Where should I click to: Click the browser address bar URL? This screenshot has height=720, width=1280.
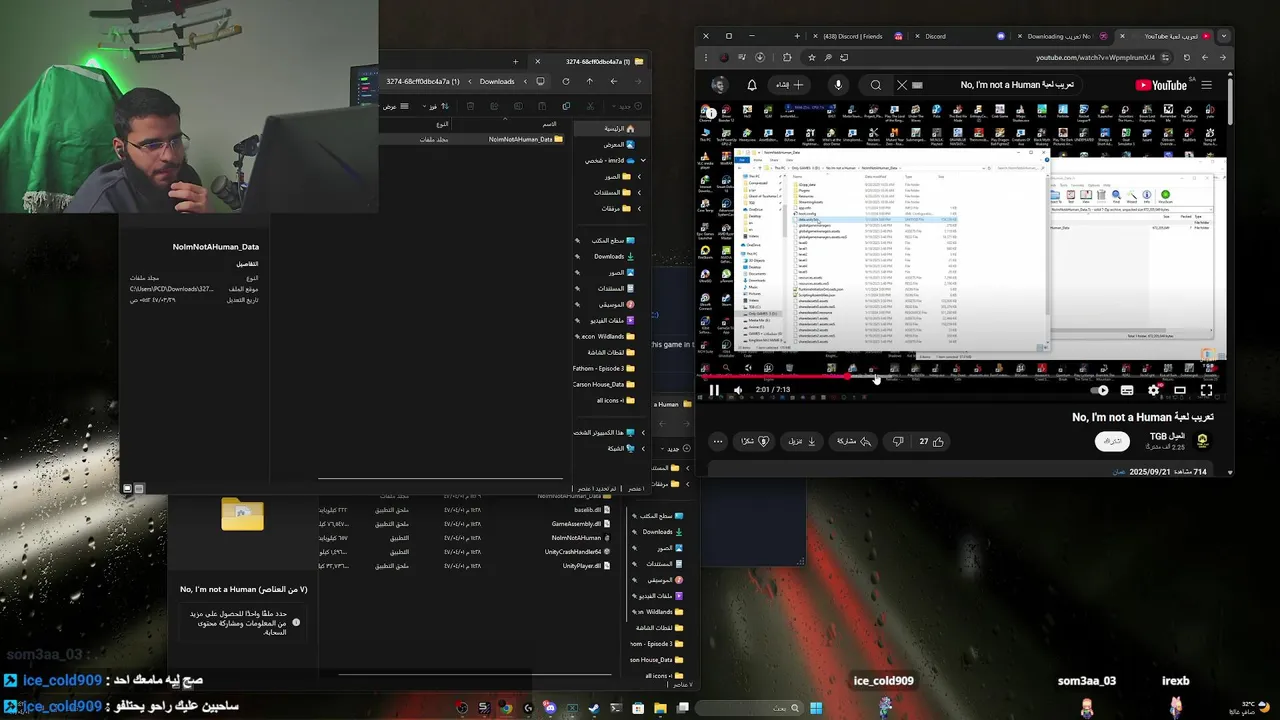pos(1095,58)
